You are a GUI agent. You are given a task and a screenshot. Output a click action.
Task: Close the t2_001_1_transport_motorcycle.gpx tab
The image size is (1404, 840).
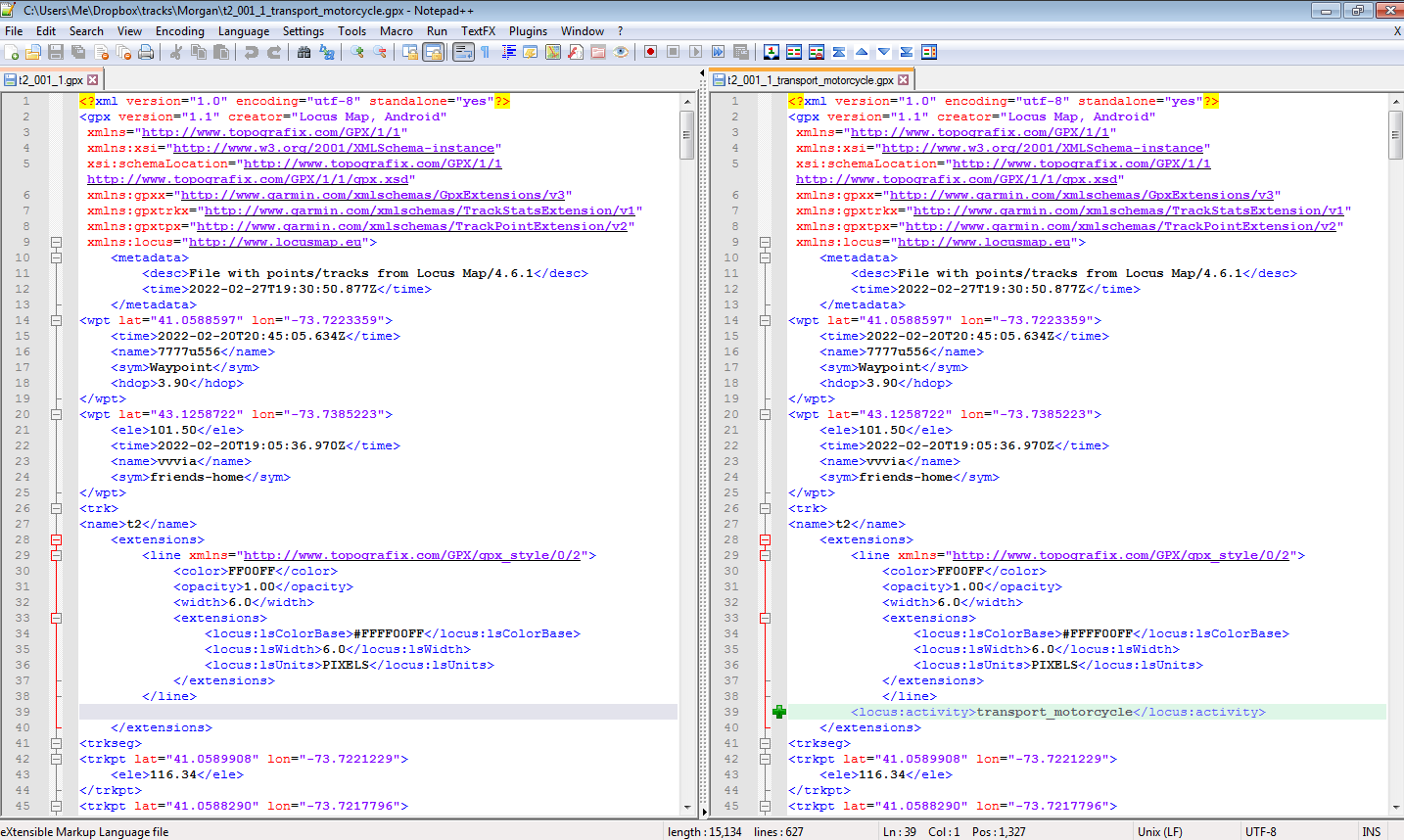(x=904, y=80)
